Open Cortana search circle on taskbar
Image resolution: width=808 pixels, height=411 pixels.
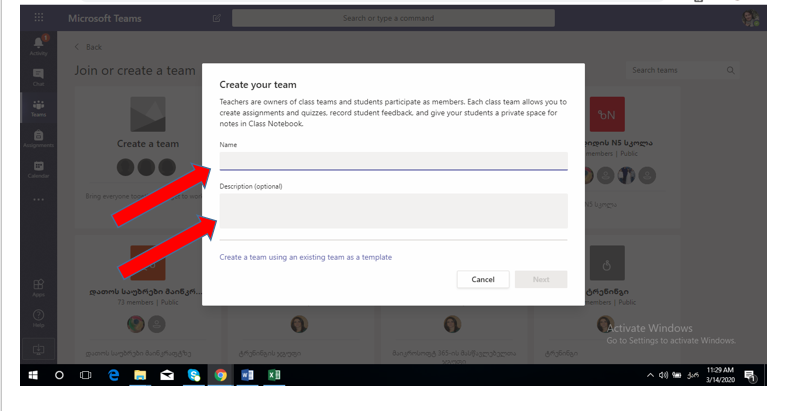coord(59,375)
